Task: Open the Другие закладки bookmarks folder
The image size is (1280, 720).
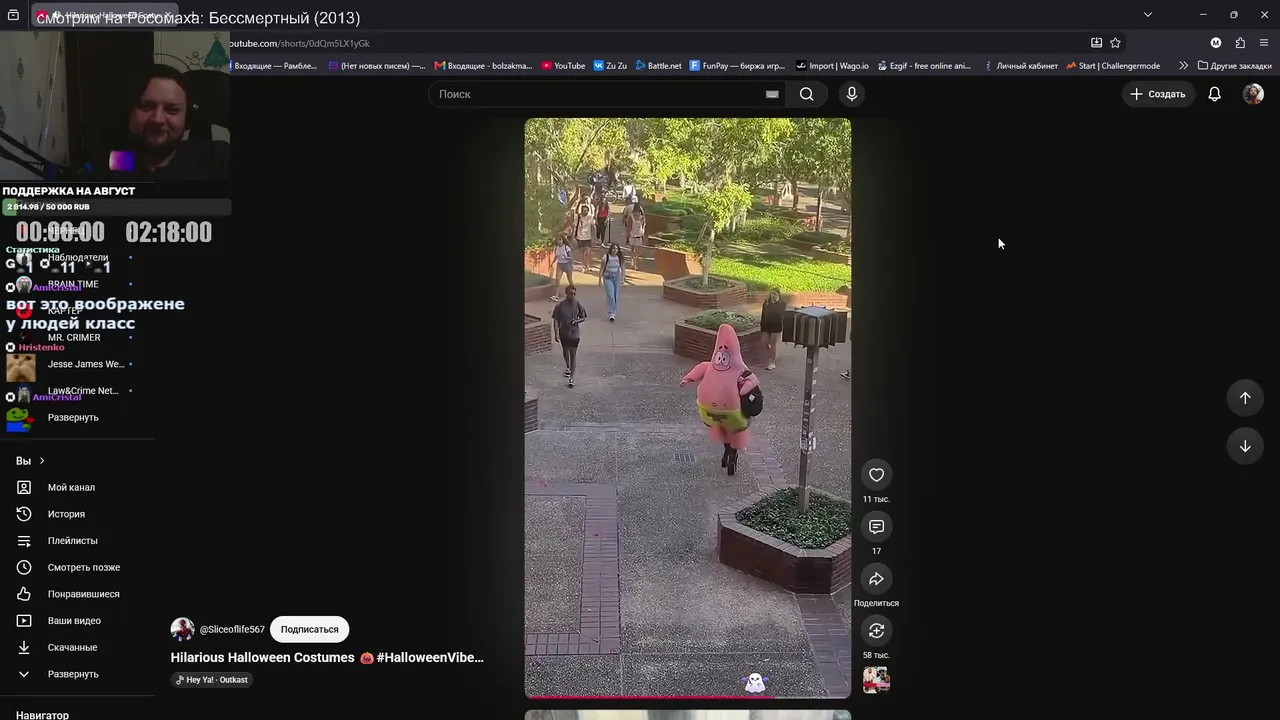Action: pos(1234,66)
